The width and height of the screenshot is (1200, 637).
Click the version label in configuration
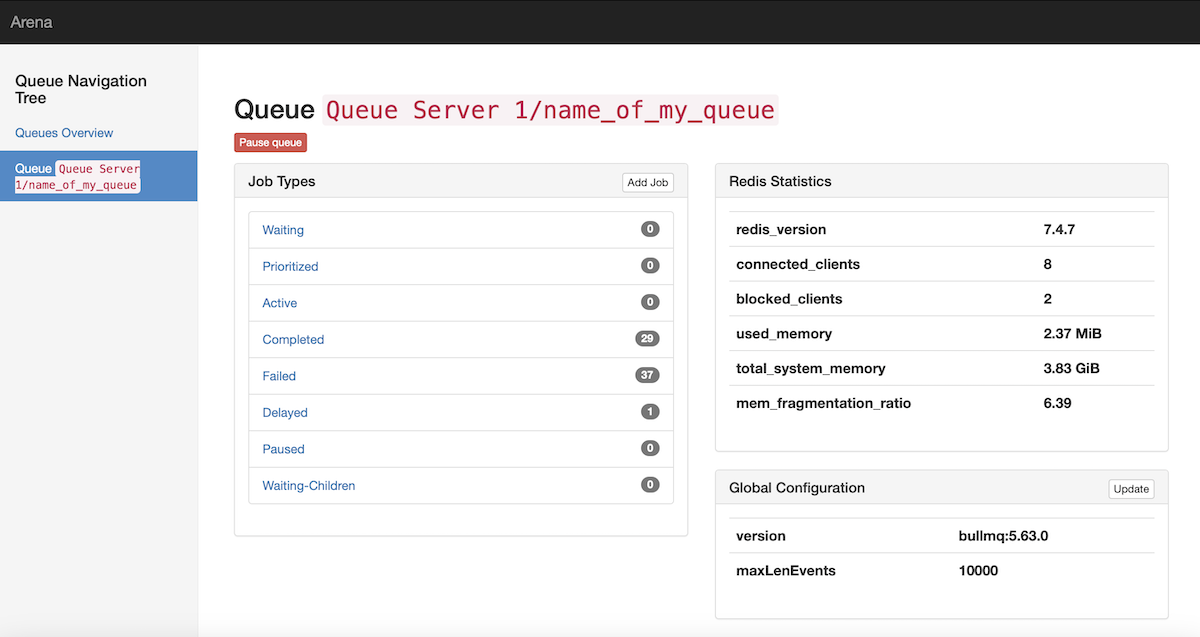(761, 536)
